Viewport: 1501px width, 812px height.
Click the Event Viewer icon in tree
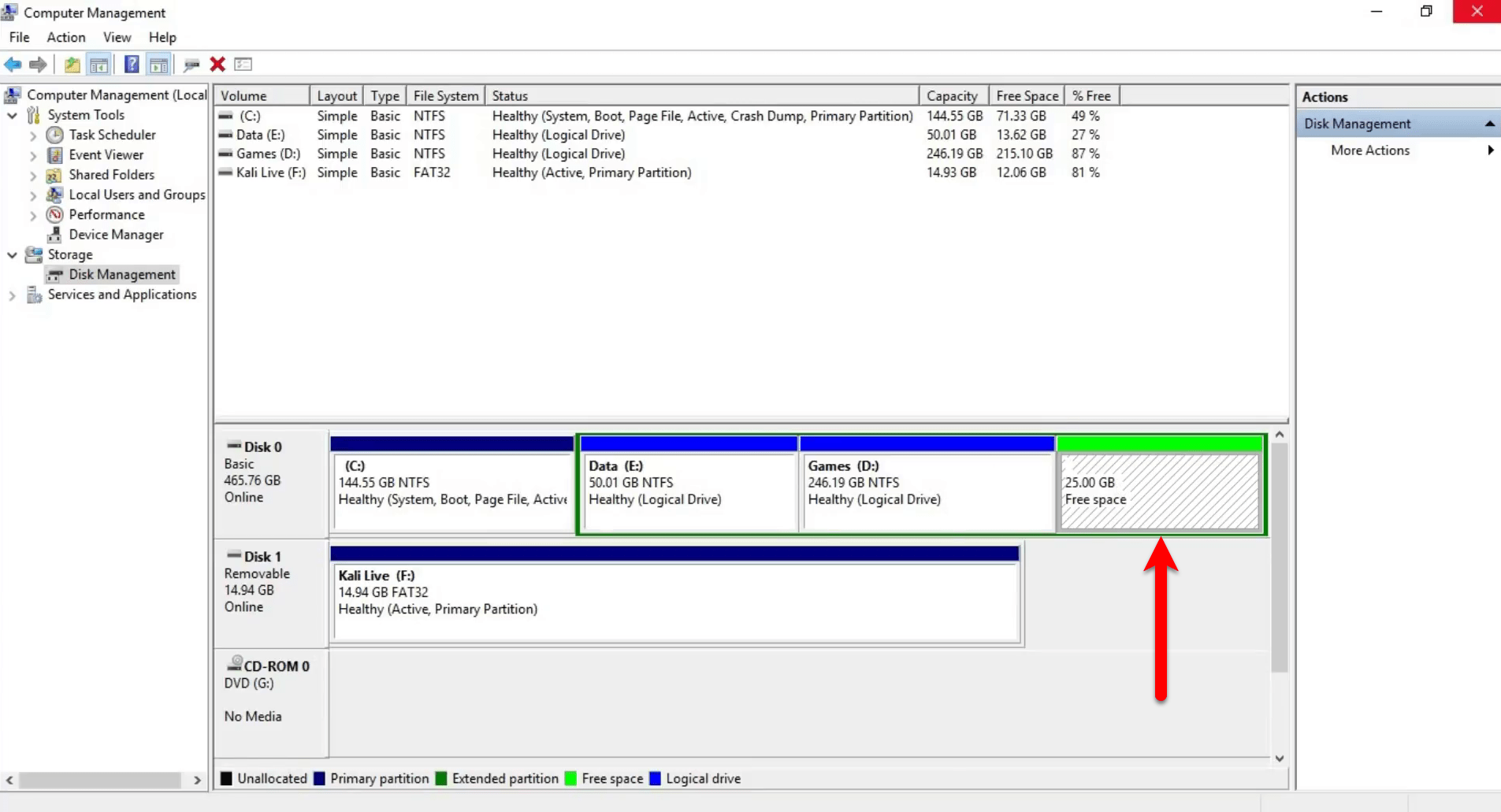point(54,154)
